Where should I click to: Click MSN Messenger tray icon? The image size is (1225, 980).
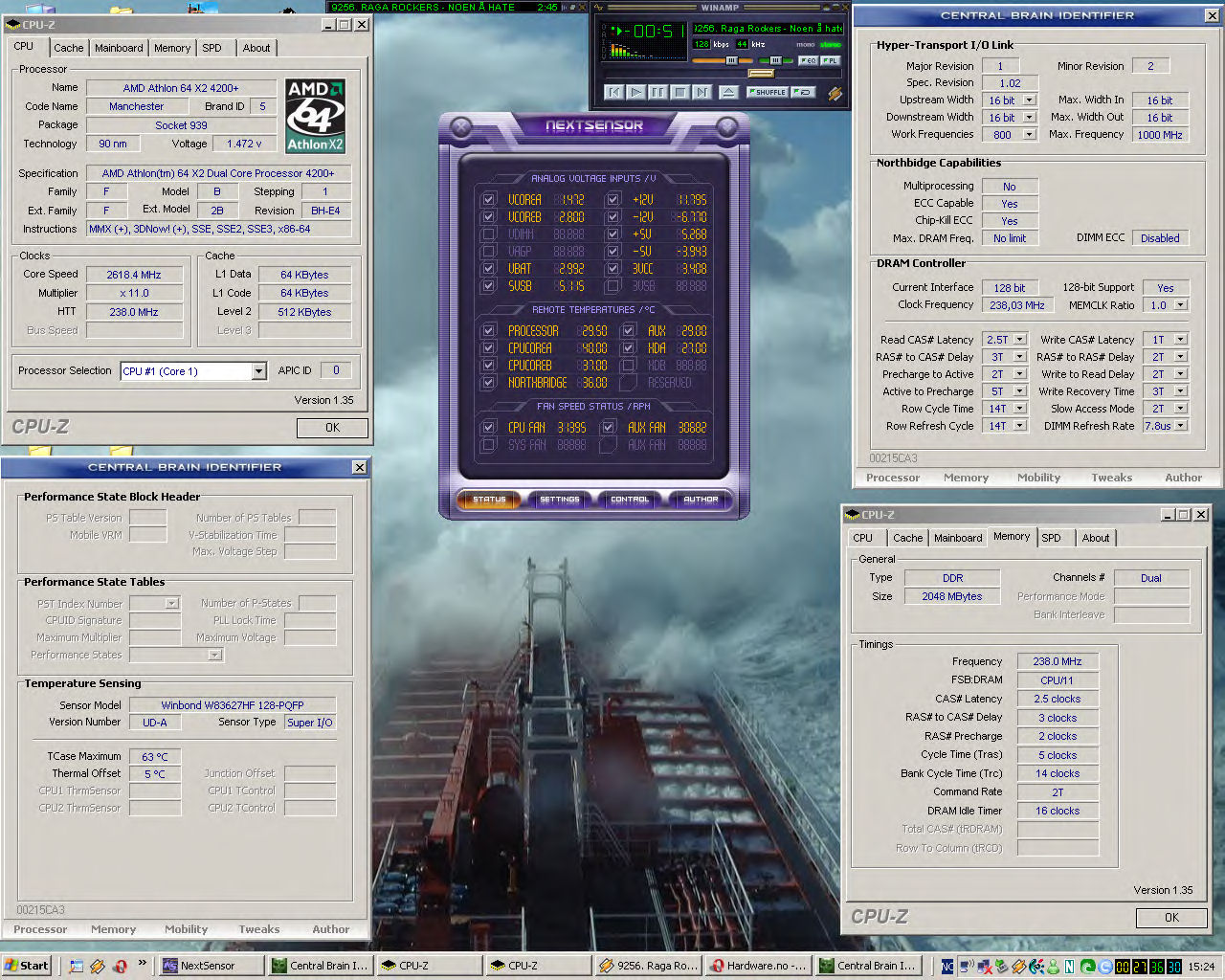pos(1053,967)
